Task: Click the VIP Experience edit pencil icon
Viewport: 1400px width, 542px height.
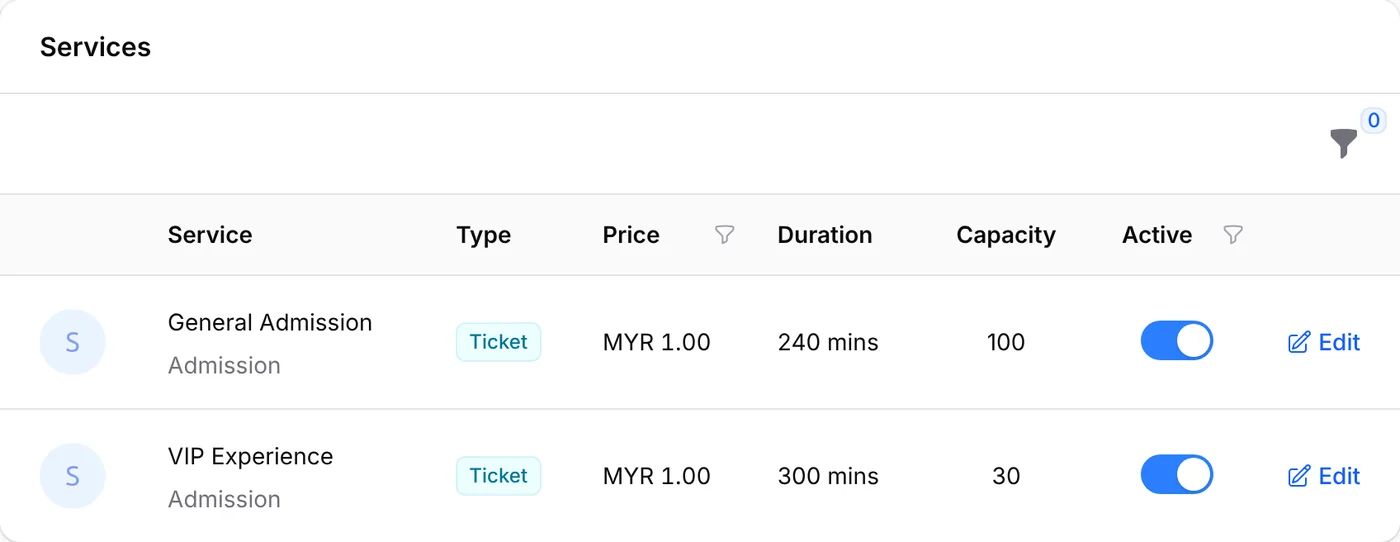Action: point(1299,476)
